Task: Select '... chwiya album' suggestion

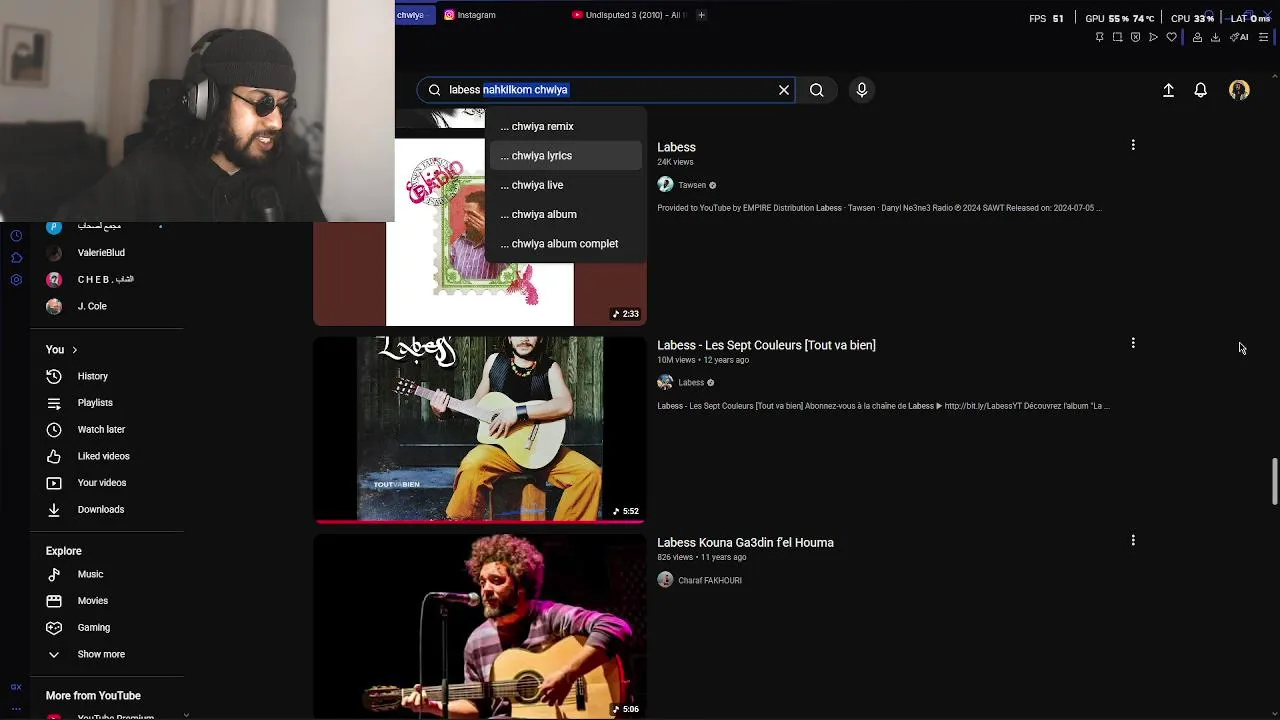Action: pyautogui.click(x=566, y=214)
